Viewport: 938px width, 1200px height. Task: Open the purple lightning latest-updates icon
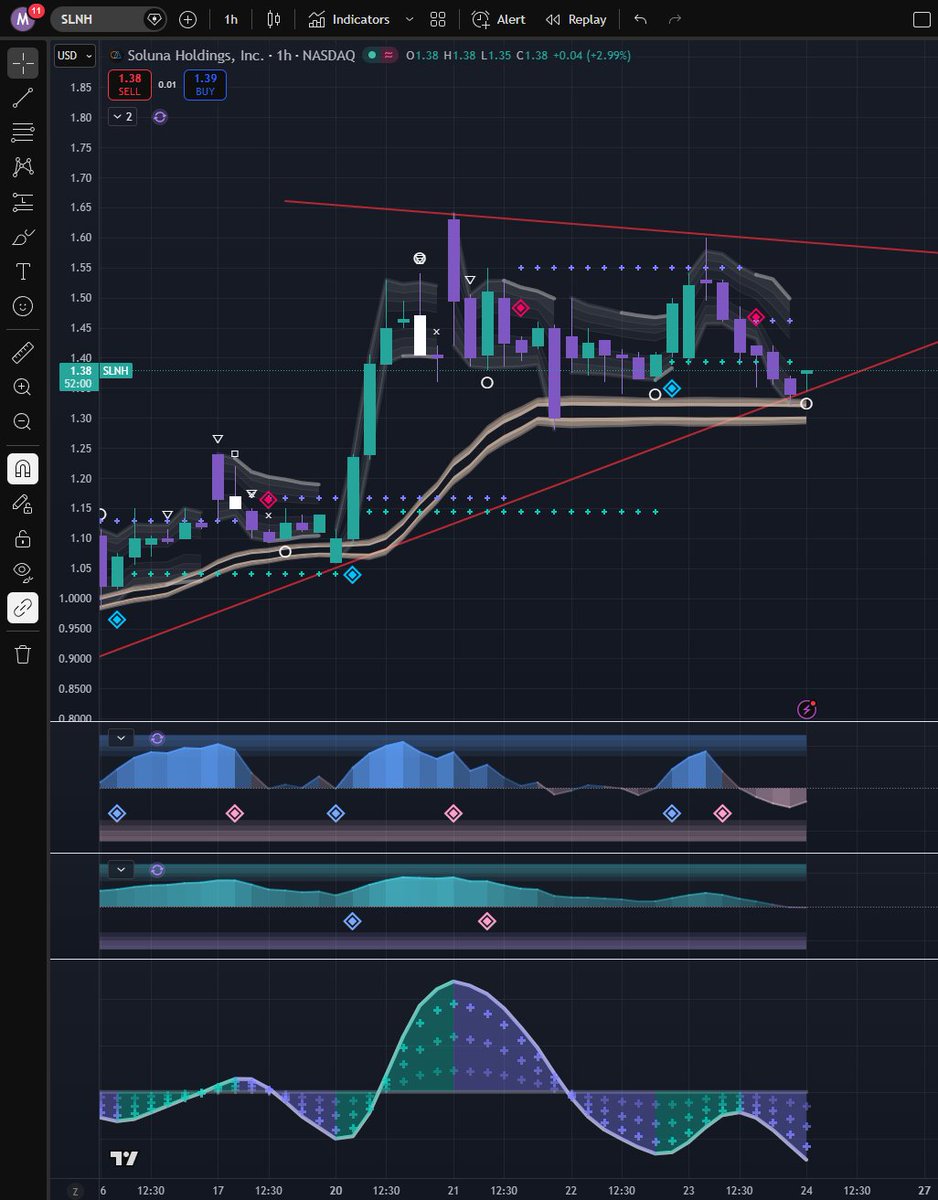pyautogui.click(x=807, y=709)
